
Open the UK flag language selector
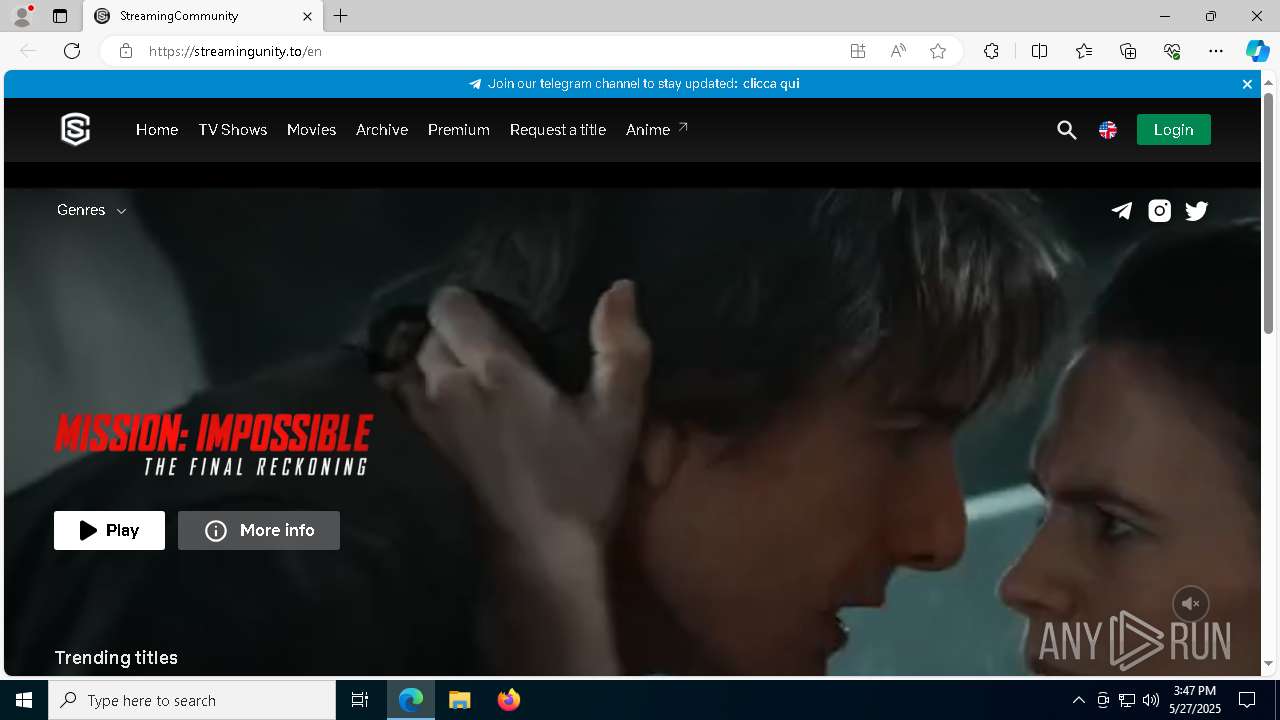point(1108,130)
